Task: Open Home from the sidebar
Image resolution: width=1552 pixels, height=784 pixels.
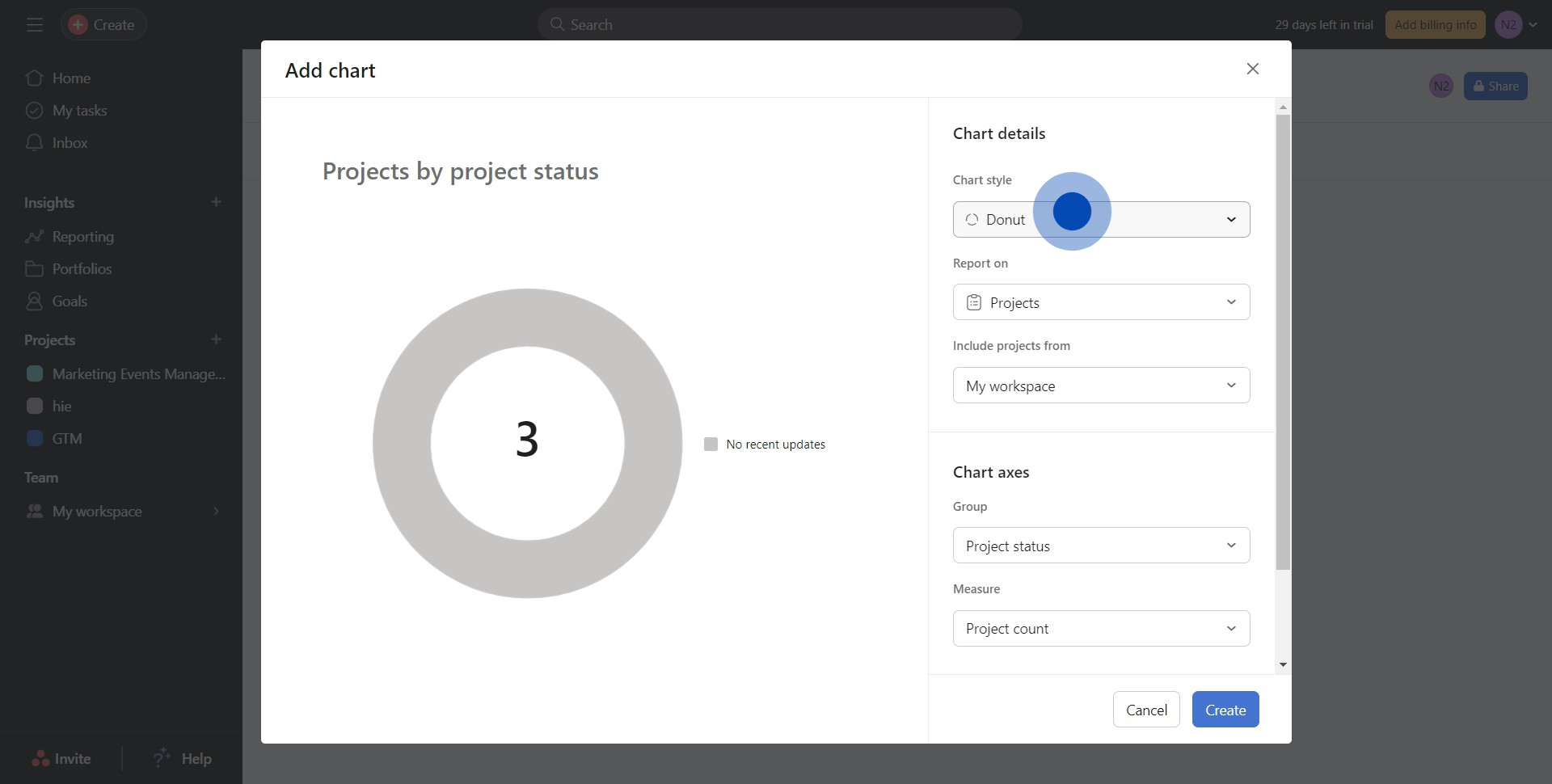Action: click(71, 78)
